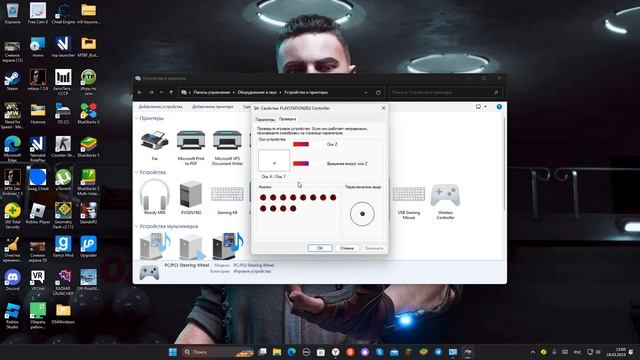Click the taskbar search box
Viewport: 640px width, 360px height.
(217, 352)
